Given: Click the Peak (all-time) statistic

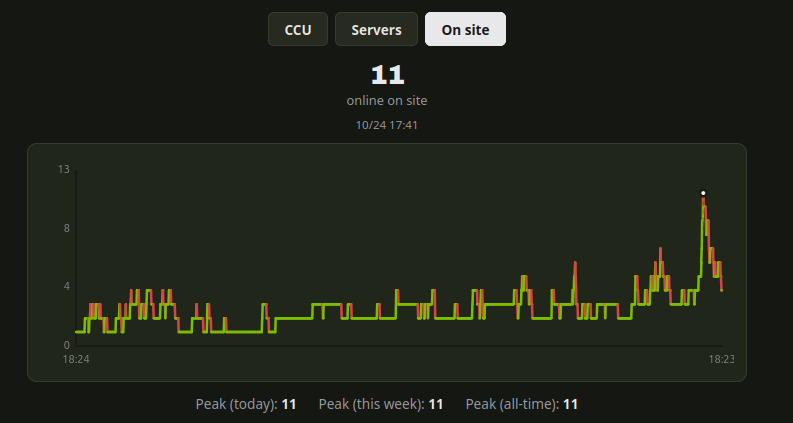Looking at the screenshot, I should coord(521,404).
